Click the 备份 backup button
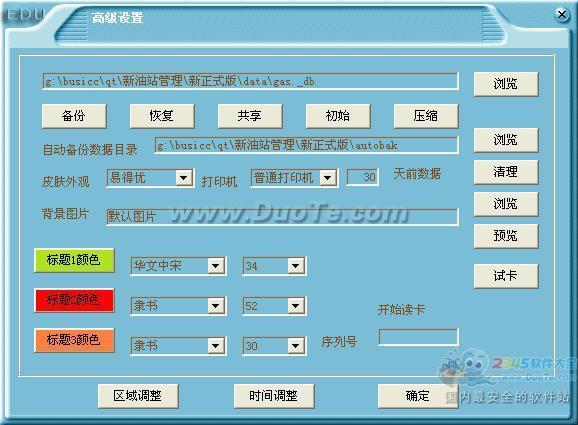 point(74,116)
